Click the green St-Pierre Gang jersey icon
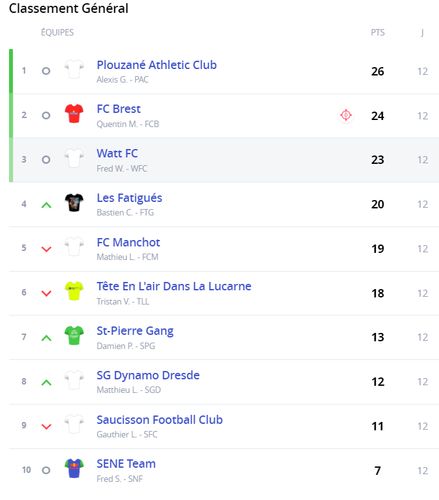The height and width of the screenshot is (500, 439). coord(74,335)
